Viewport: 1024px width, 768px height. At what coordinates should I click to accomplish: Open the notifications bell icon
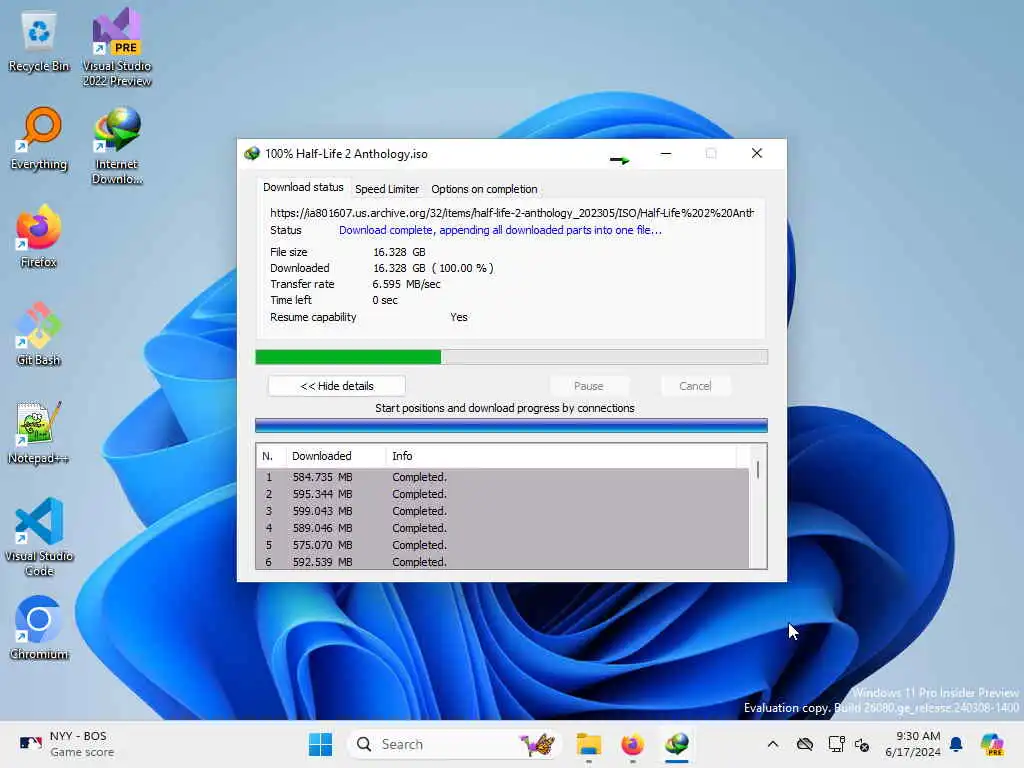coord(956,744)
